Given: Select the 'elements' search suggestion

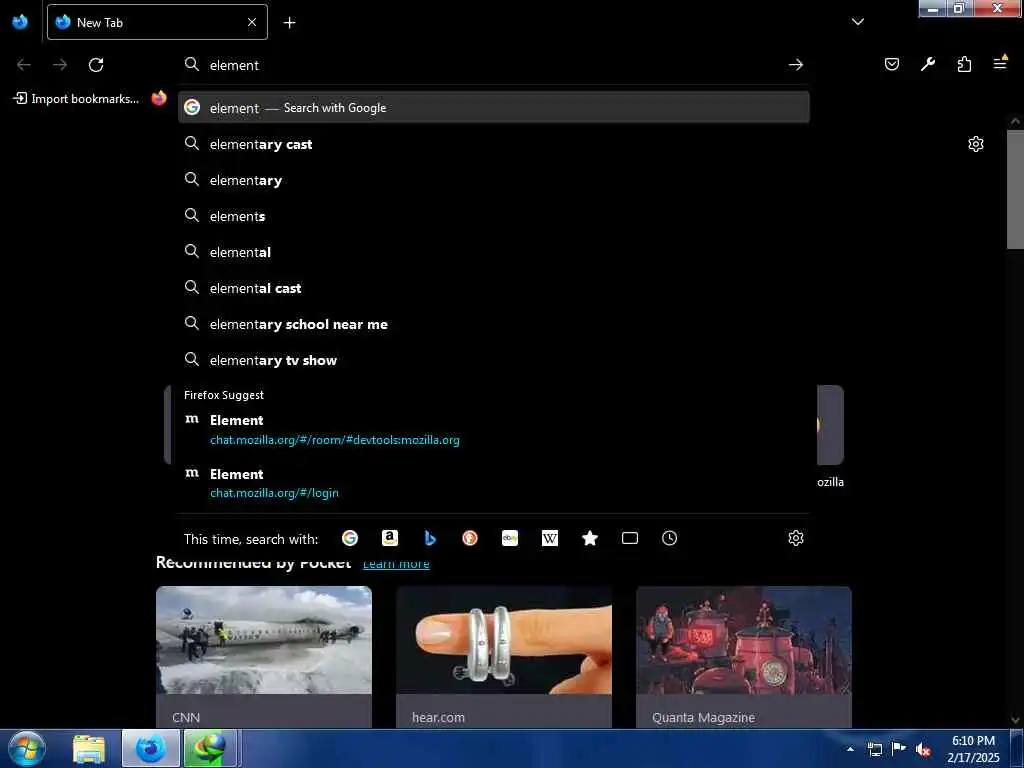Looking at the screenshot, I should click(494, 216).
